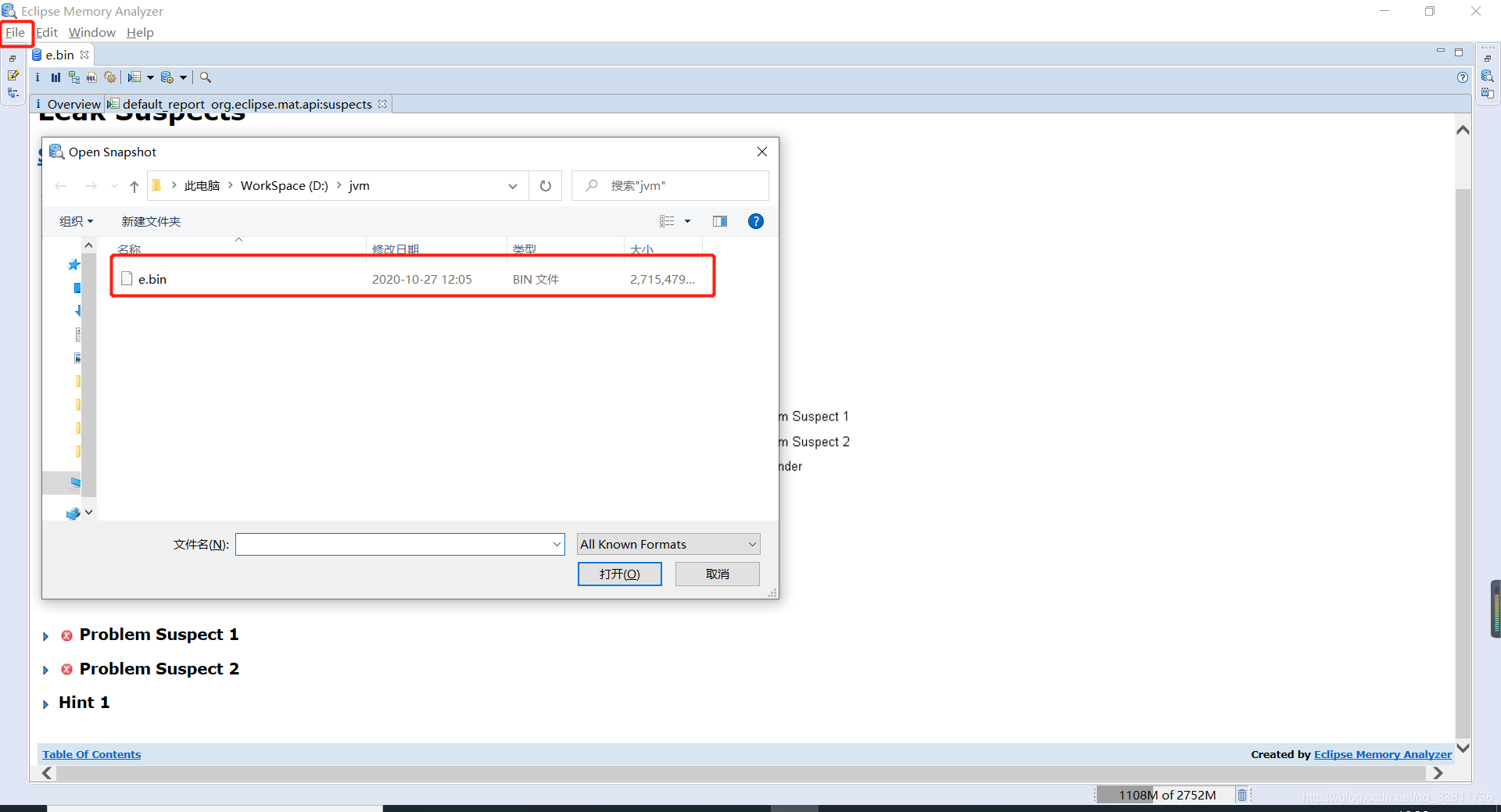Expand the address bar path history dropdown
This screenshot has height=812, width=1501.
coord(513,186)
